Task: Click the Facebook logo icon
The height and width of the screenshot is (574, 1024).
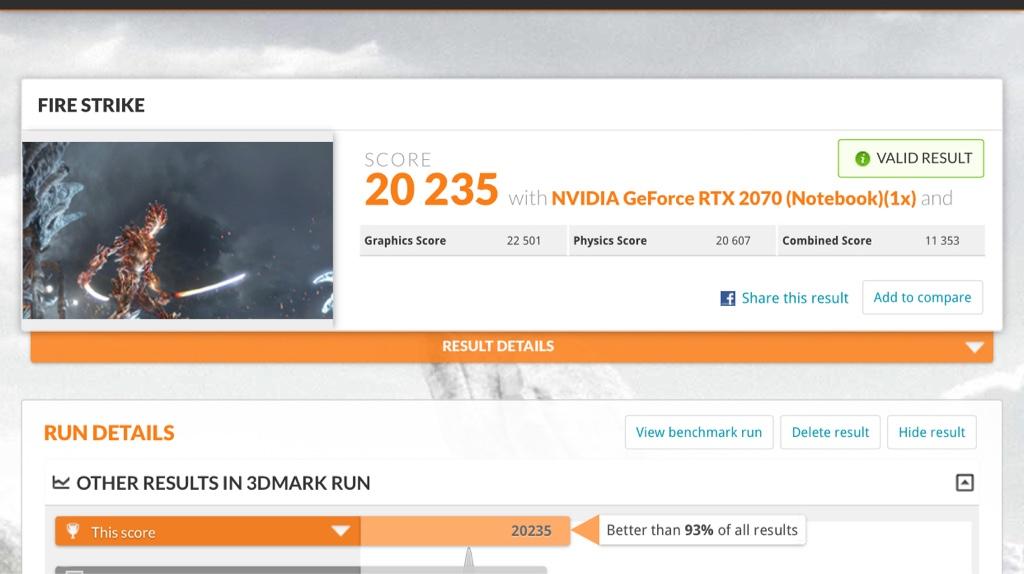Action: pyautogui.click(x=728, y=298)
